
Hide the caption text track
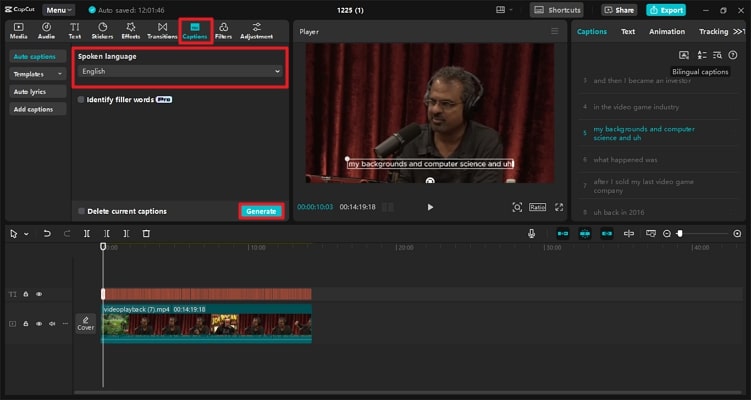click(39, 294)
